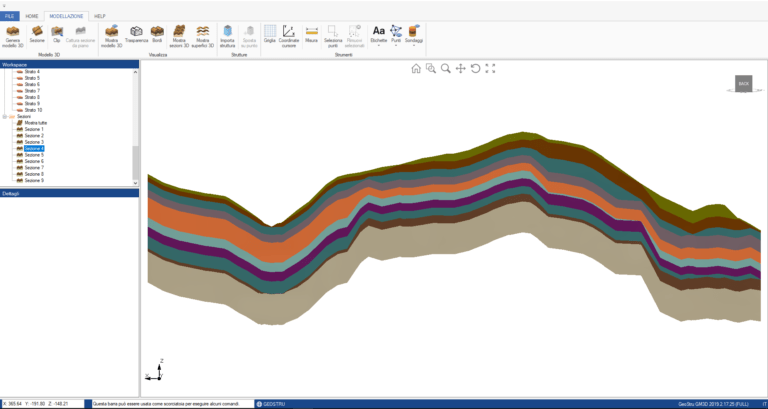Viewport: 768px width, 409px height.
Task: Toggle Trasparenza display mode
Action: click(137, 34)
